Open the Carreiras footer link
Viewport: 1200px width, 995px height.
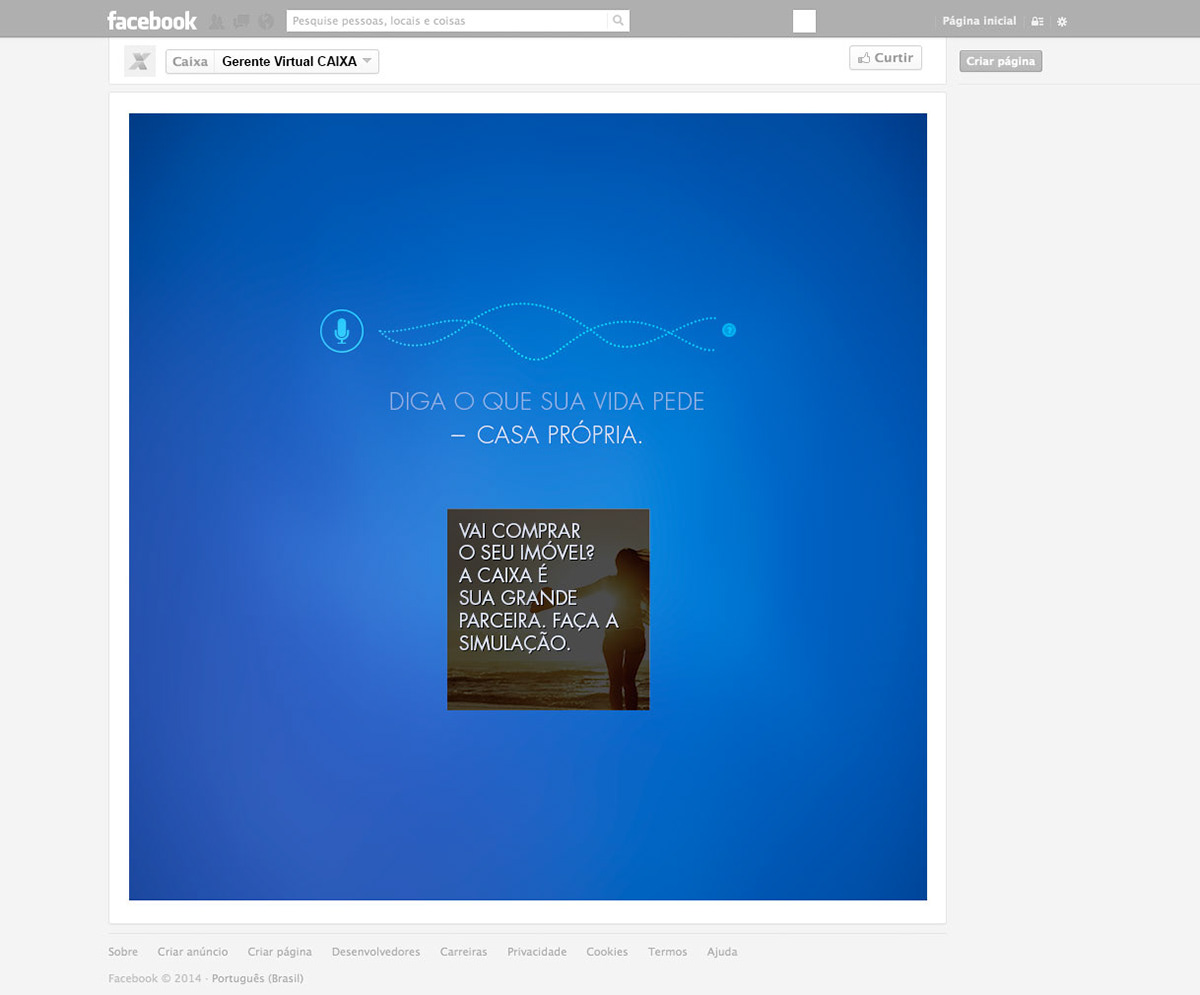click(463, 952)
